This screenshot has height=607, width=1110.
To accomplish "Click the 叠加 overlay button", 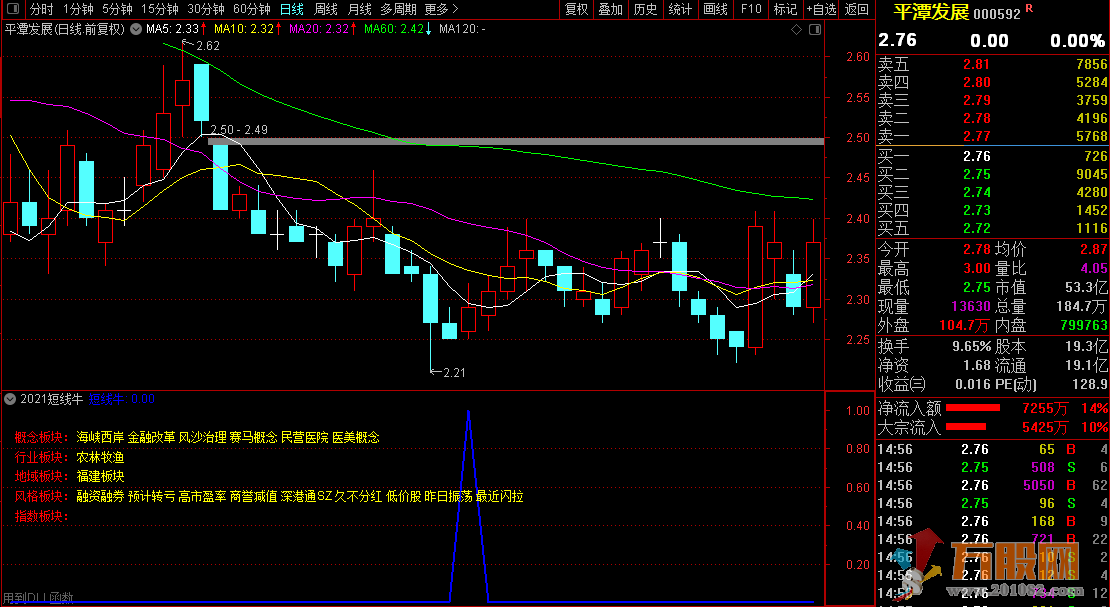I will 611,9.
